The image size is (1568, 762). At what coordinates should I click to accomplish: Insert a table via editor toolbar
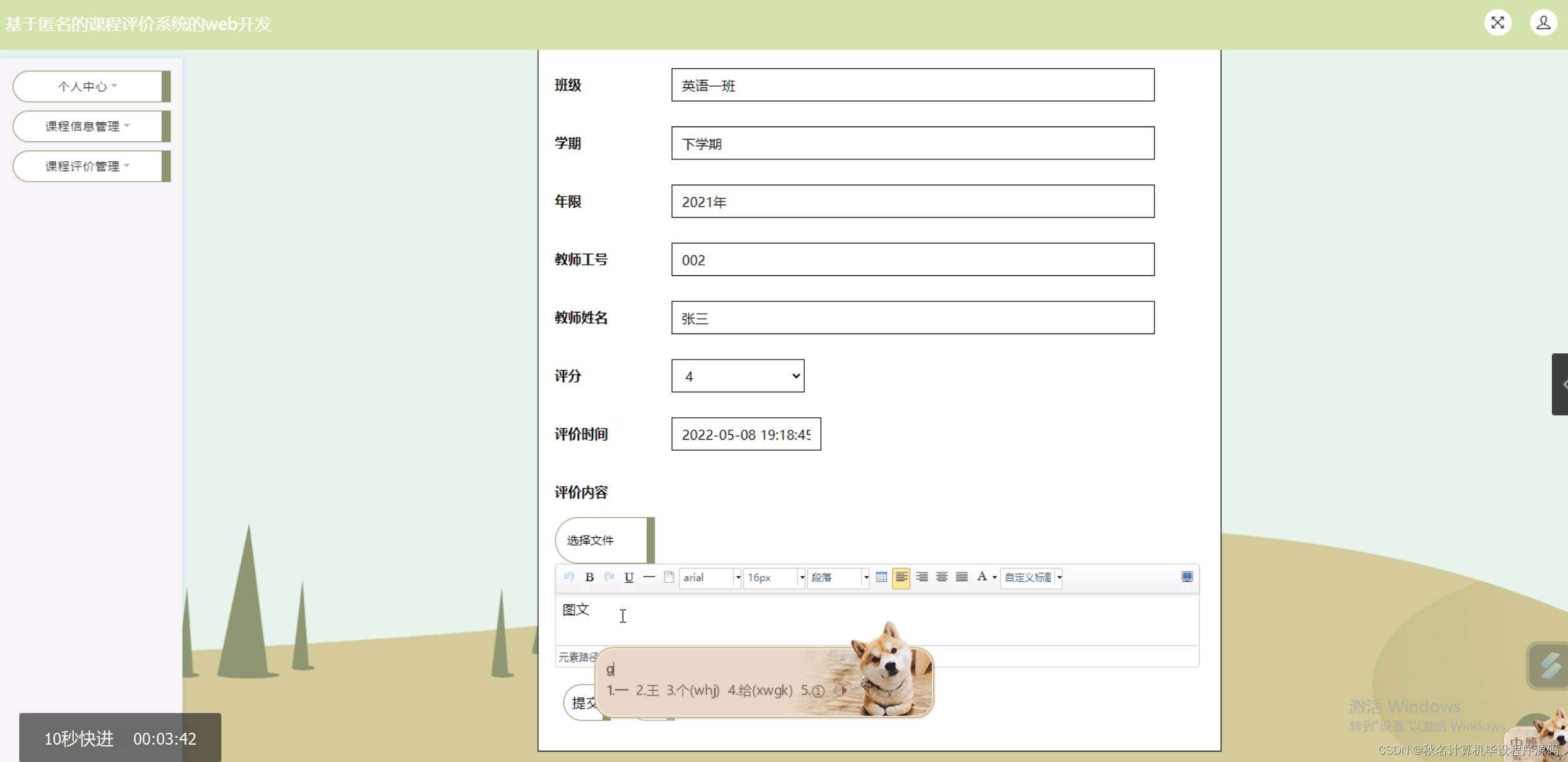(x=881, y=577)
